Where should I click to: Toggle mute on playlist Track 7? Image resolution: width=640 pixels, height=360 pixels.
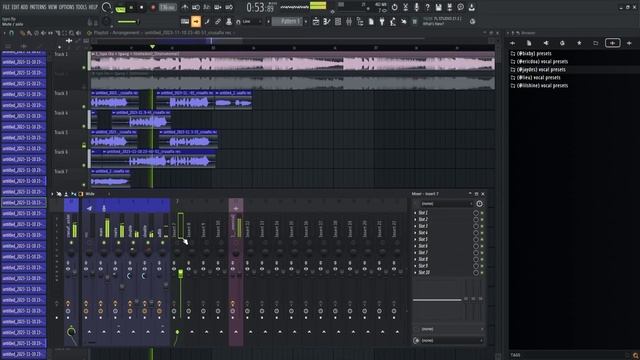pos(84,185)
